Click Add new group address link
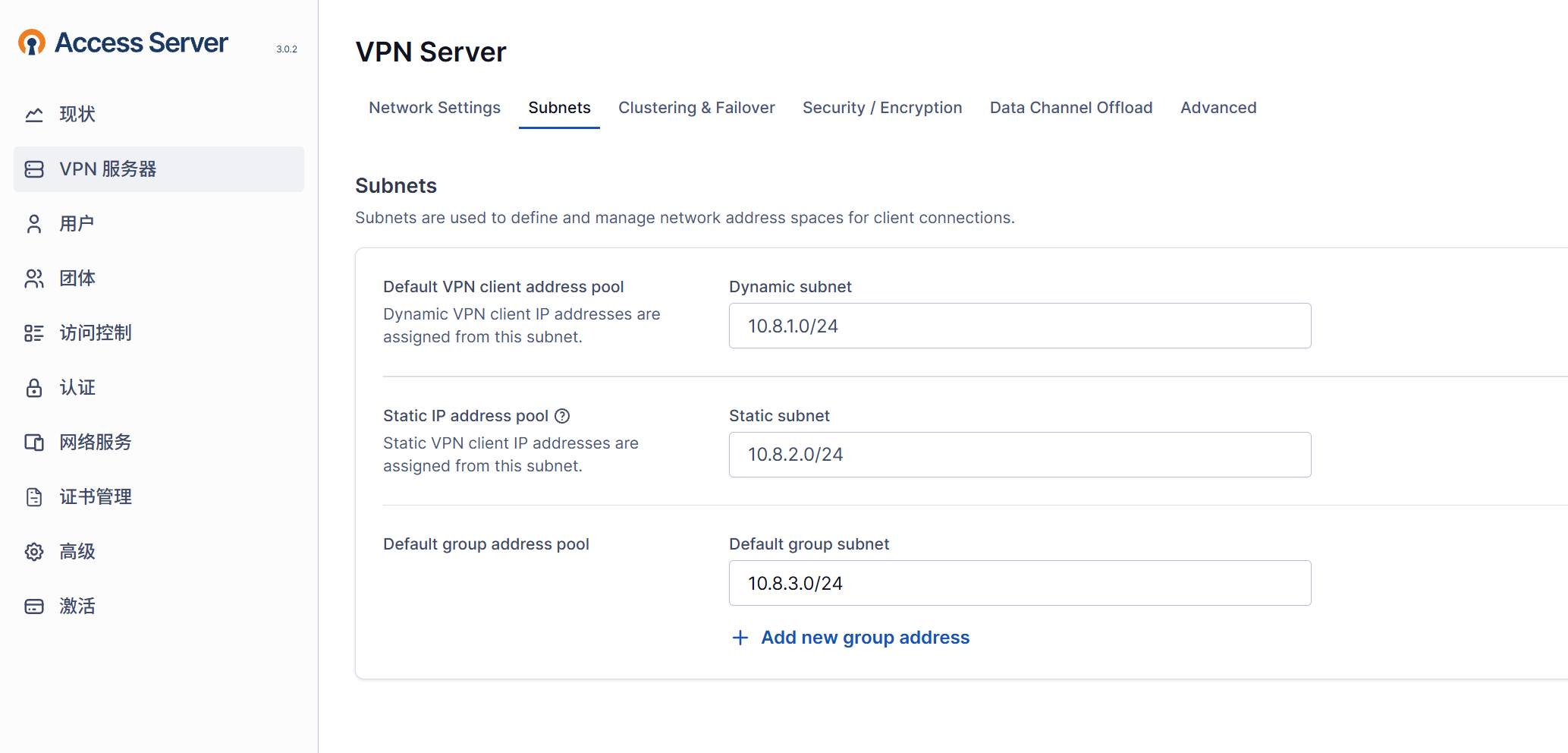The image size is (1568, 753). tap(865, 638)
